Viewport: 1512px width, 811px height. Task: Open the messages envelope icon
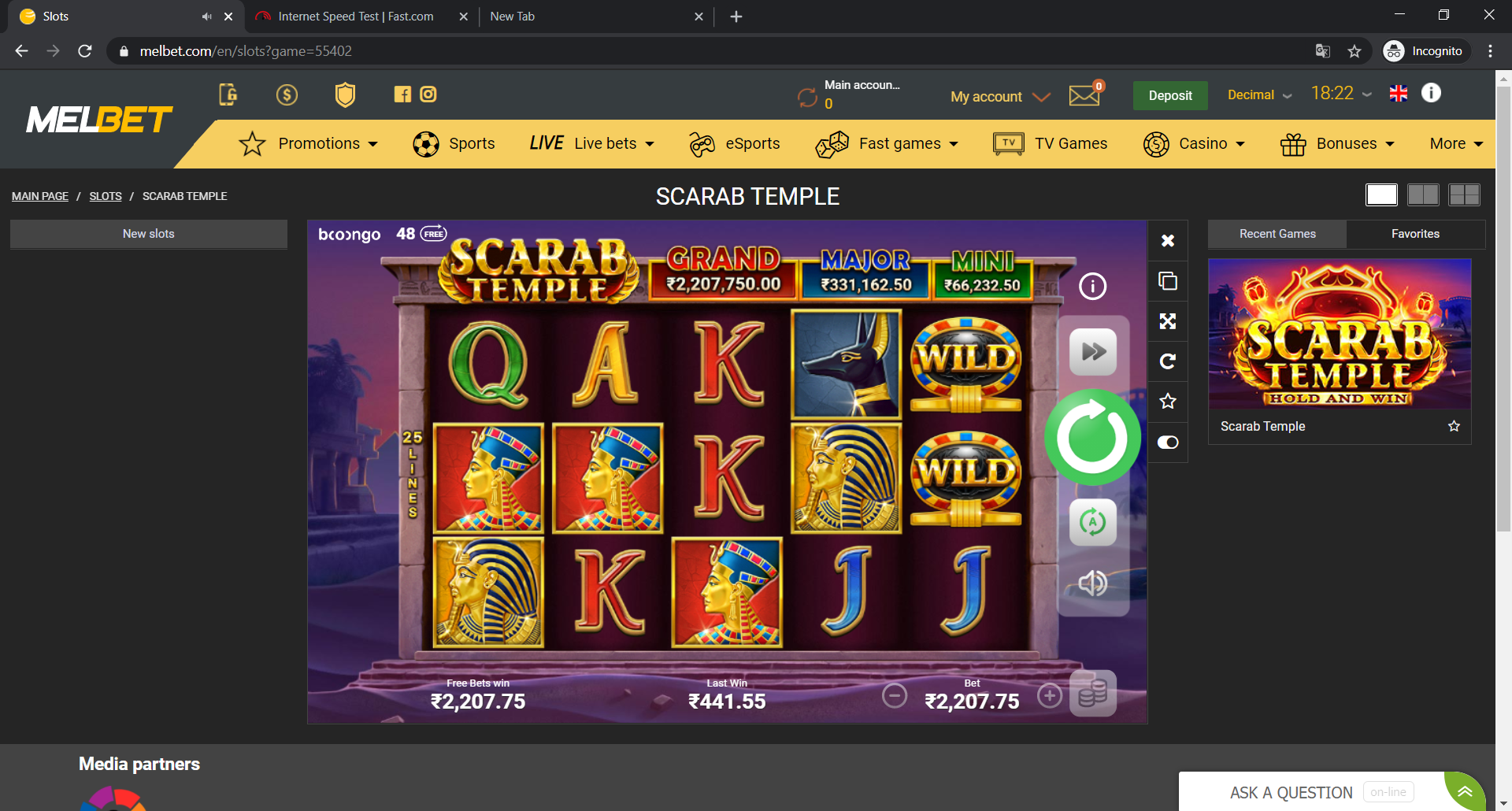pyautogui.click(x=1084, y=95)
